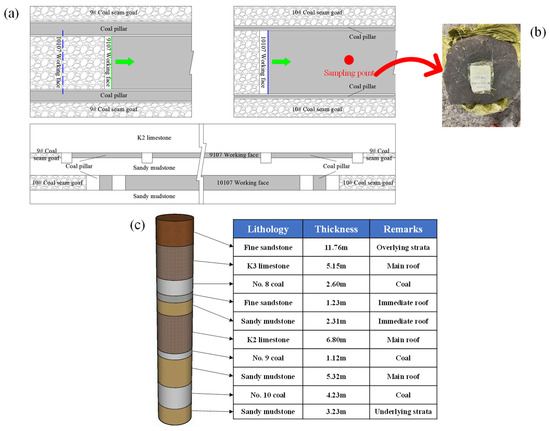Click the top Coal pillar label left plan
The image size is (550, 431).
coord(114,29)
